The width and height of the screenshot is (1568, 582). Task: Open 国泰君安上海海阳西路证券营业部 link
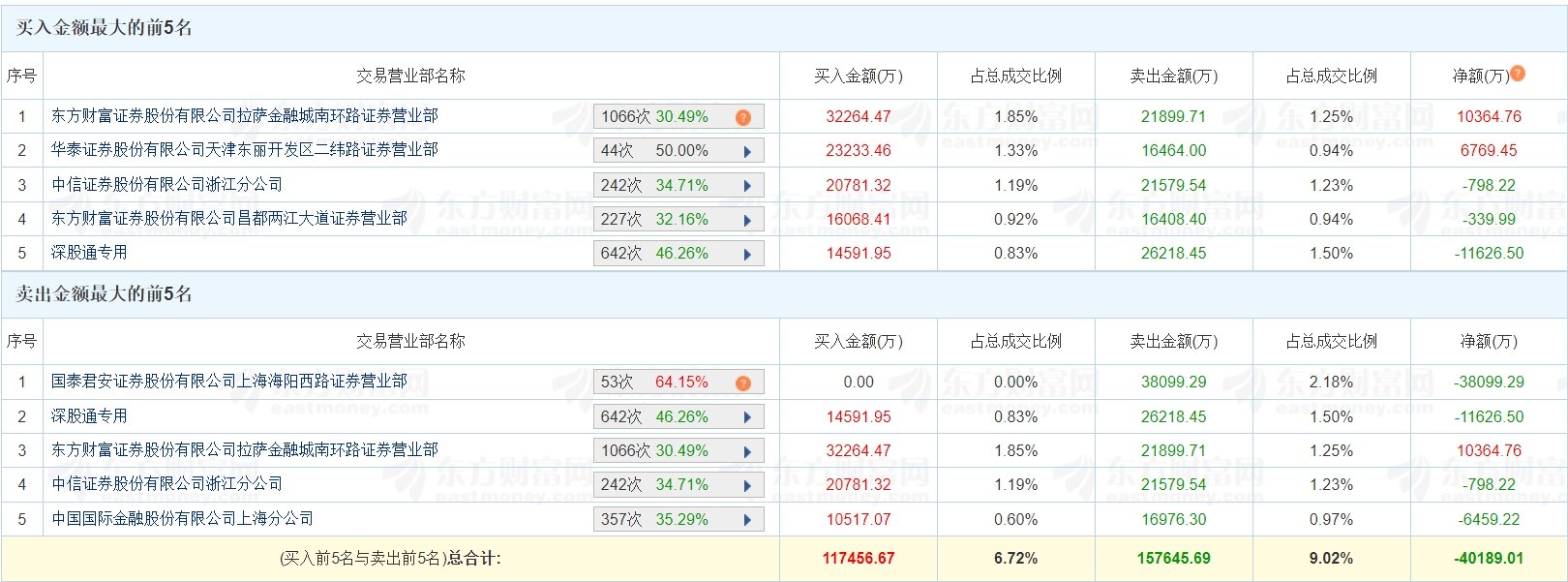[x=229, y=382]
